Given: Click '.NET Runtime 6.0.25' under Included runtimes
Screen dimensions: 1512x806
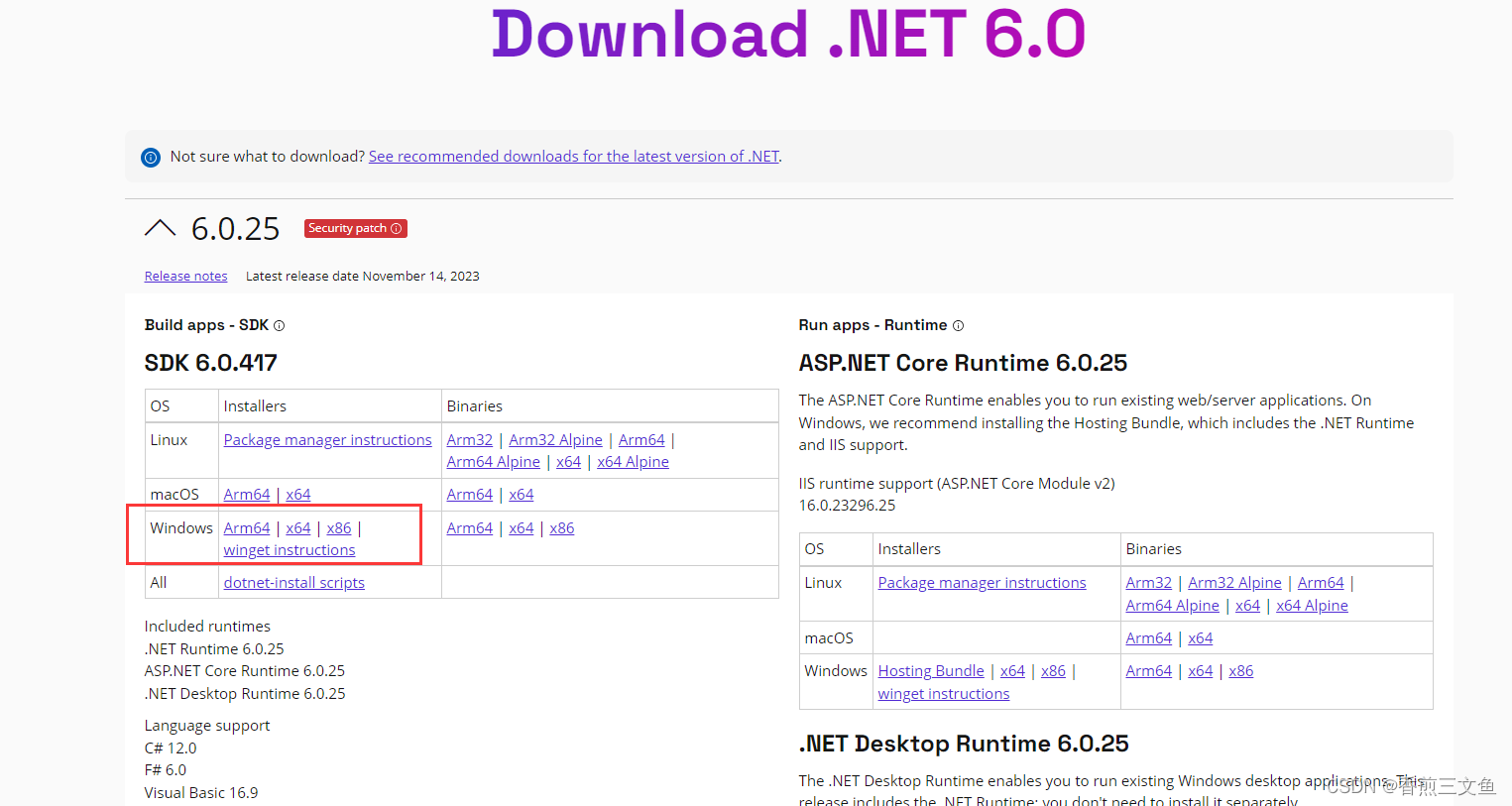Looking at the screenshot, I should [x=214, y=649].
